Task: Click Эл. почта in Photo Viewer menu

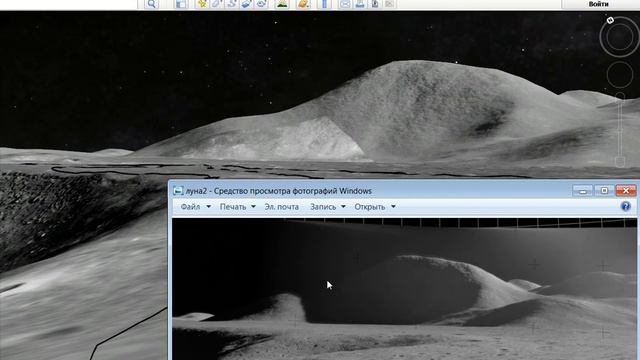Action: tap(282, 207)
